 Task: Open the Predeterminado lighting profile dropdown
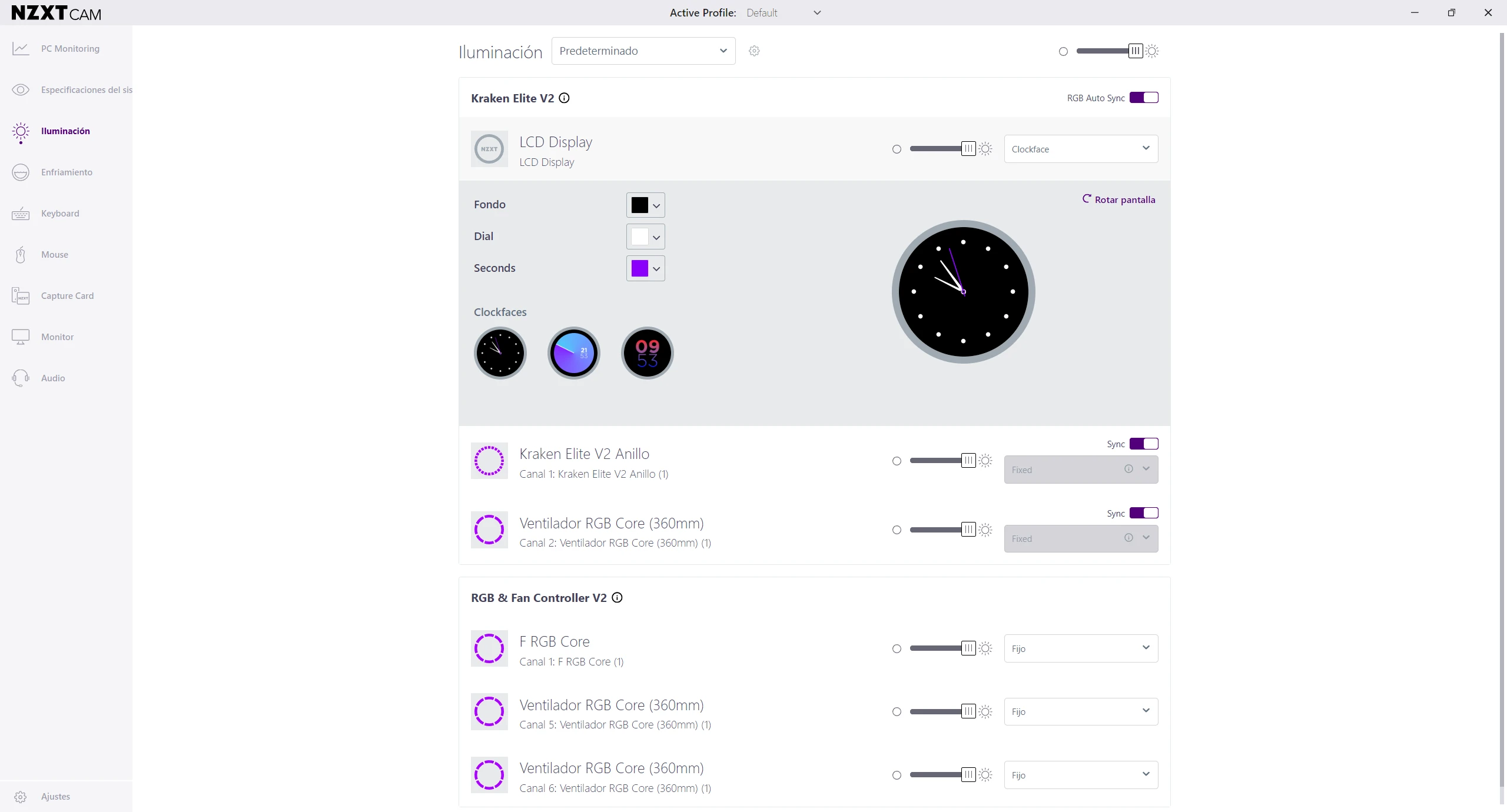(x=643, y=51)
